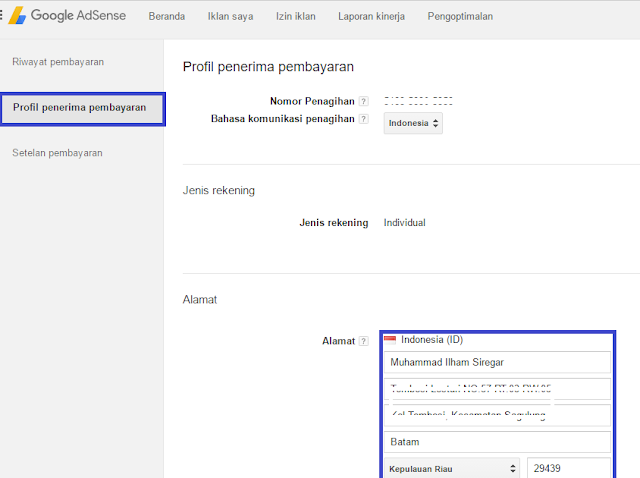The image size is (640, 478).
Task: Select the Pengoptimalan tab
Action: point(460,16)
